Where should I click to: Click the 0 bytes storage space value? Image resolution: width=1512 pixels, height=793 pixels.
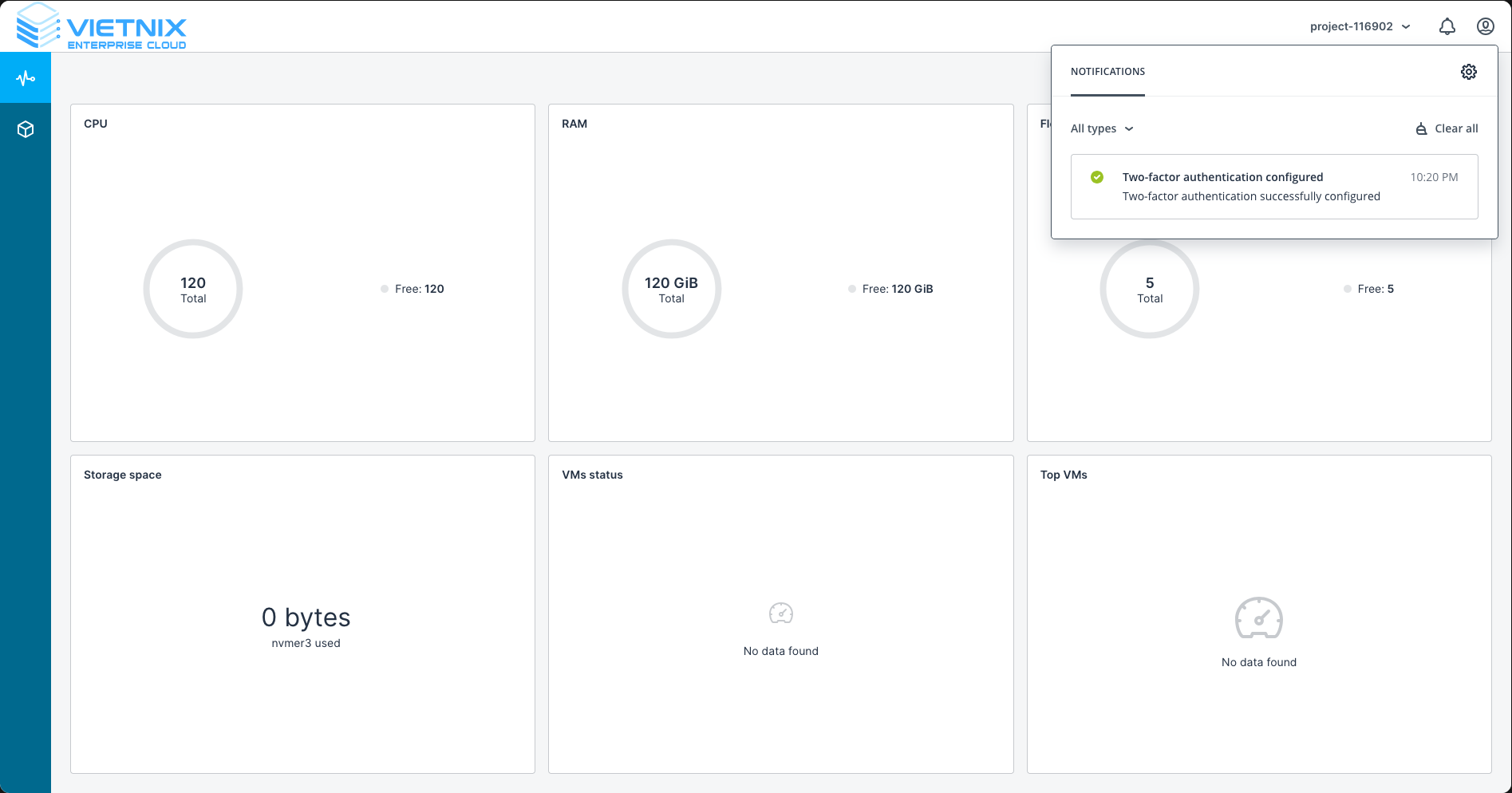tap(306, 617)
